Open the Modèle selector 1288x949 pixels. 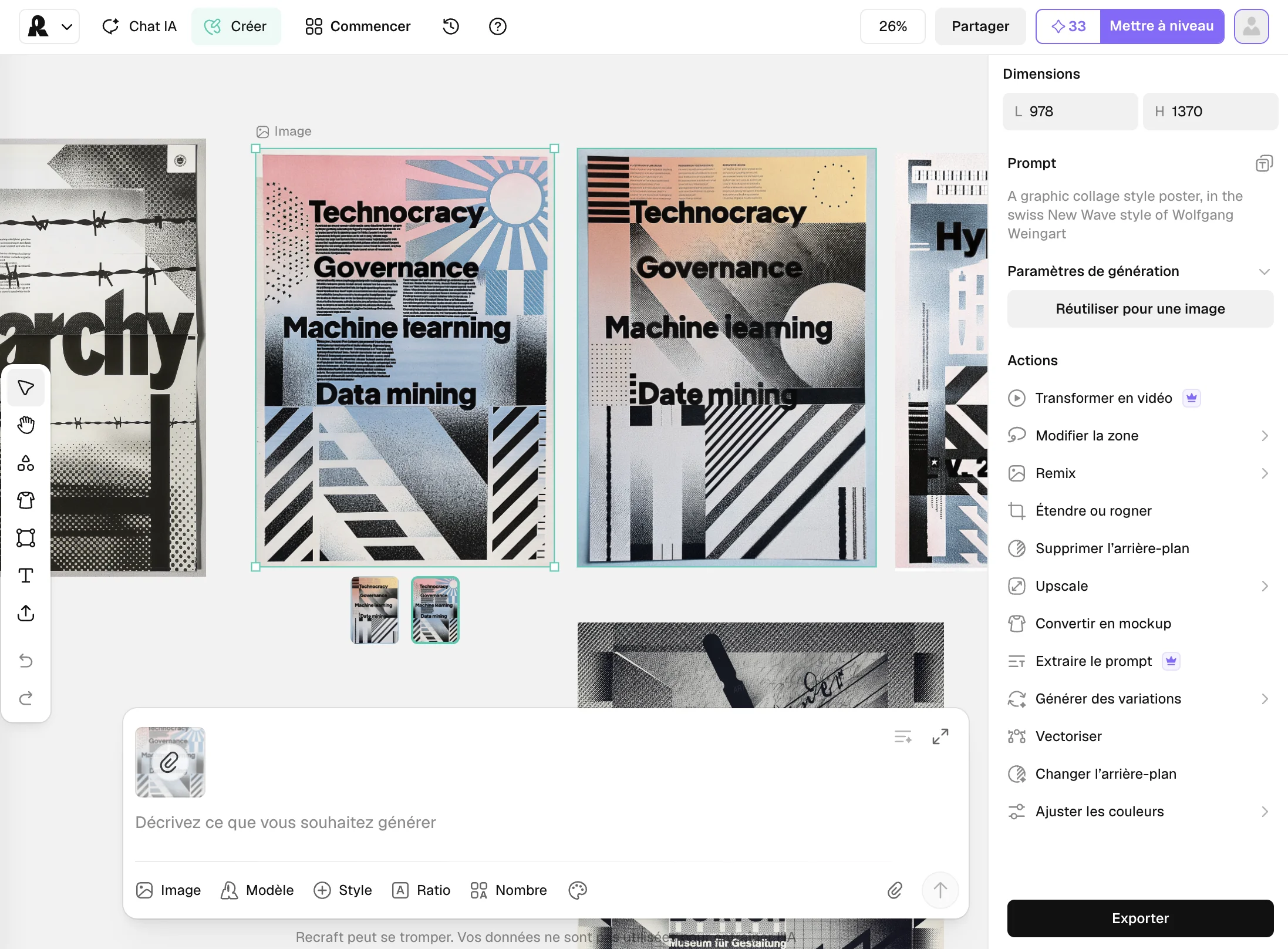[257, 890]
